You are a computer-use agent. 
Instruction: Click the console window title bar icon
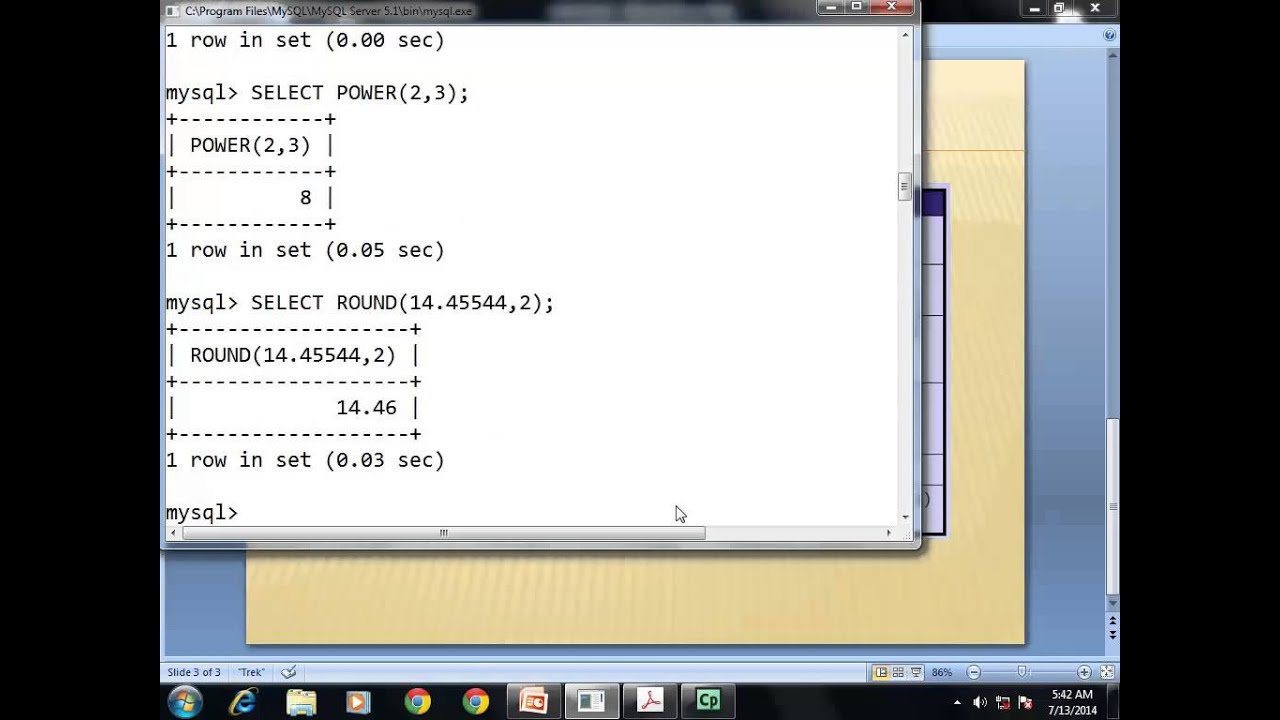[x=173, y=11]
